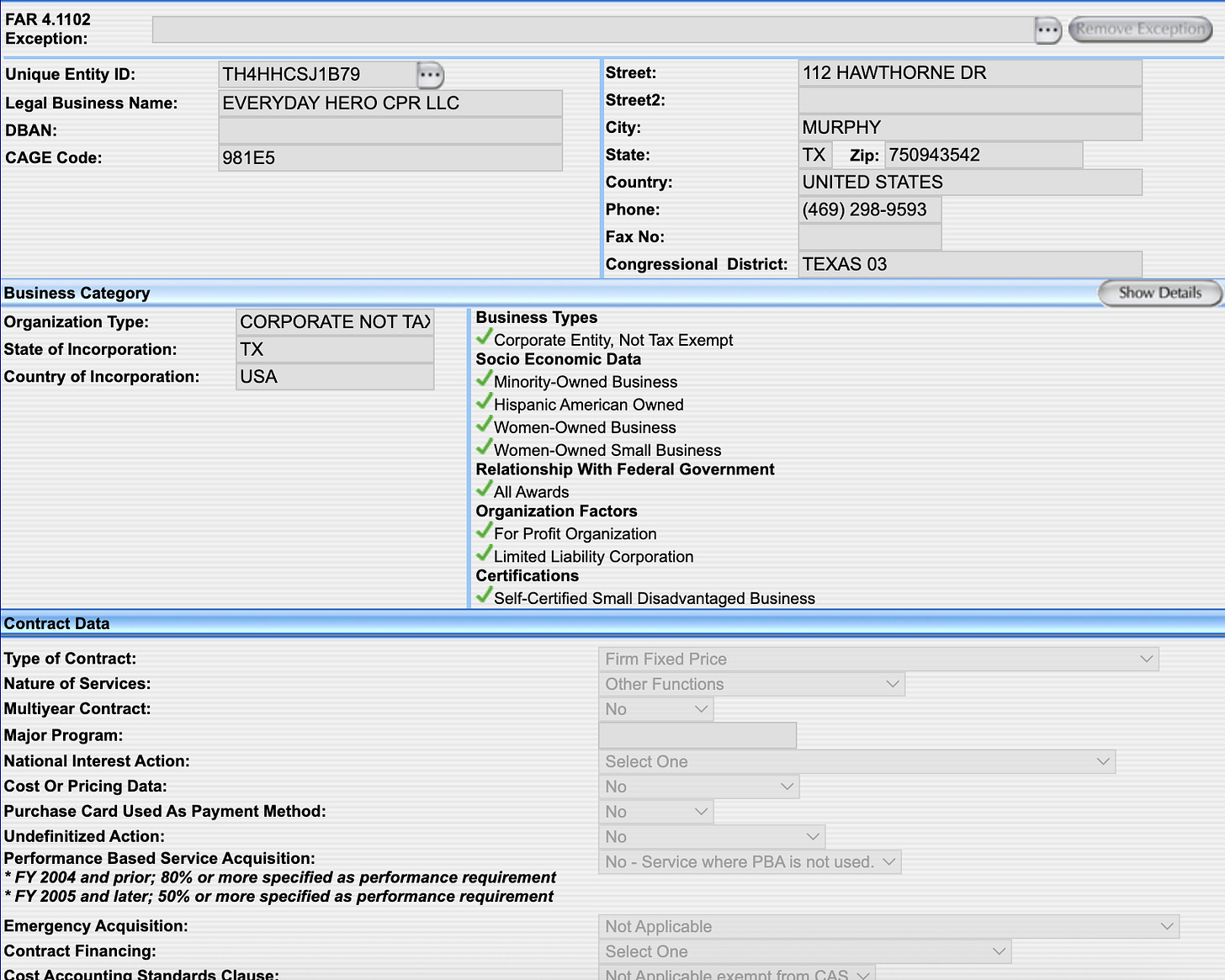Click the Remove Exception button

point(1140,29)
